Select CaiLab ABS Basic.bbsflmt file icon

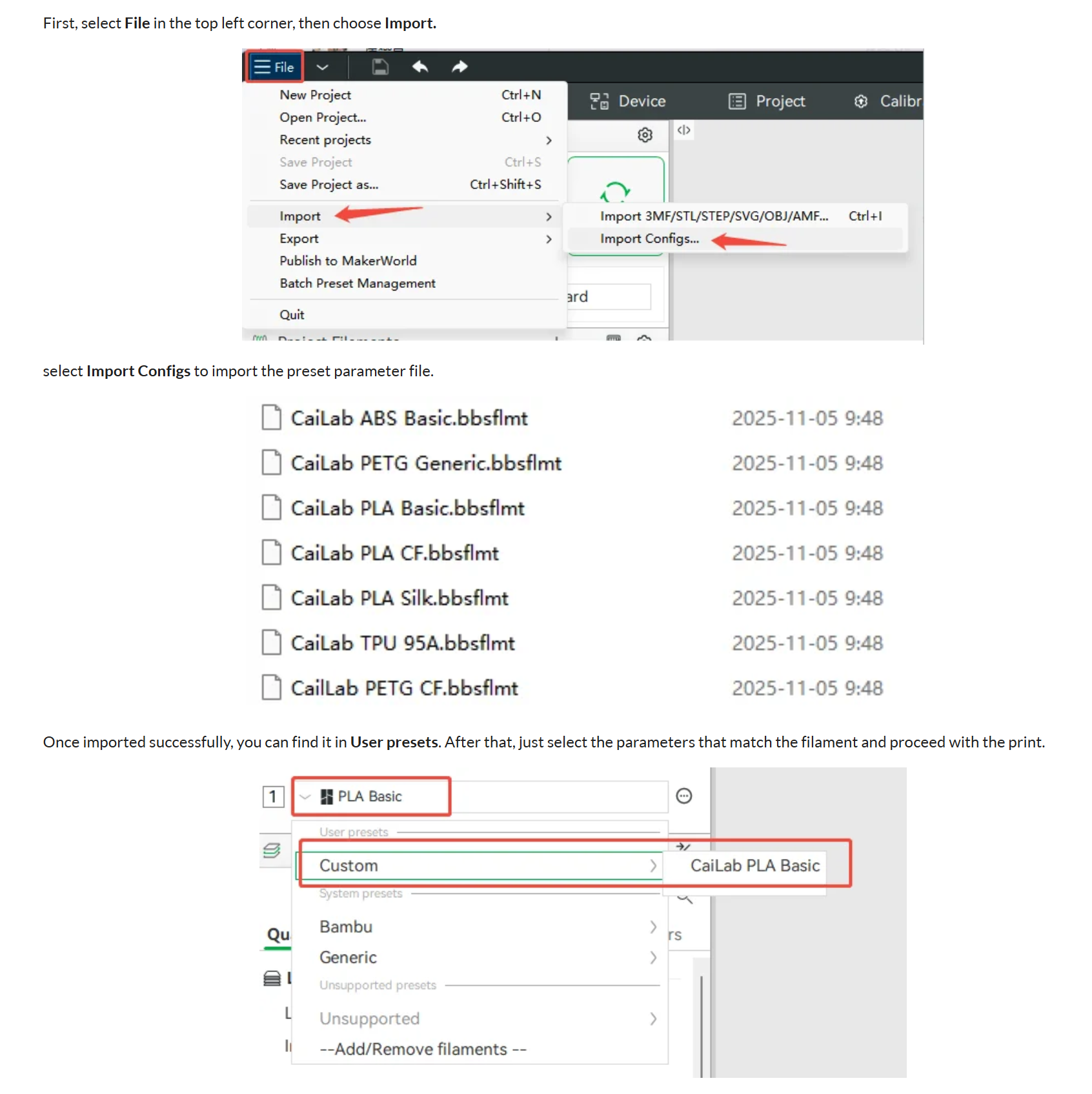(x=272, y=418)
